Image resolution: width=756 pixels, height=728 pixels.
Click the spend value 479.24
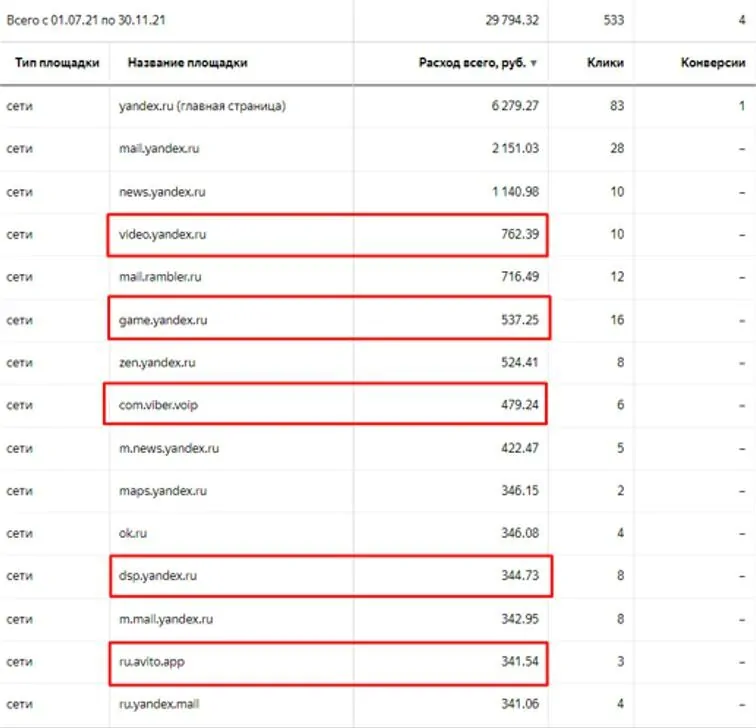pos(520,405)
